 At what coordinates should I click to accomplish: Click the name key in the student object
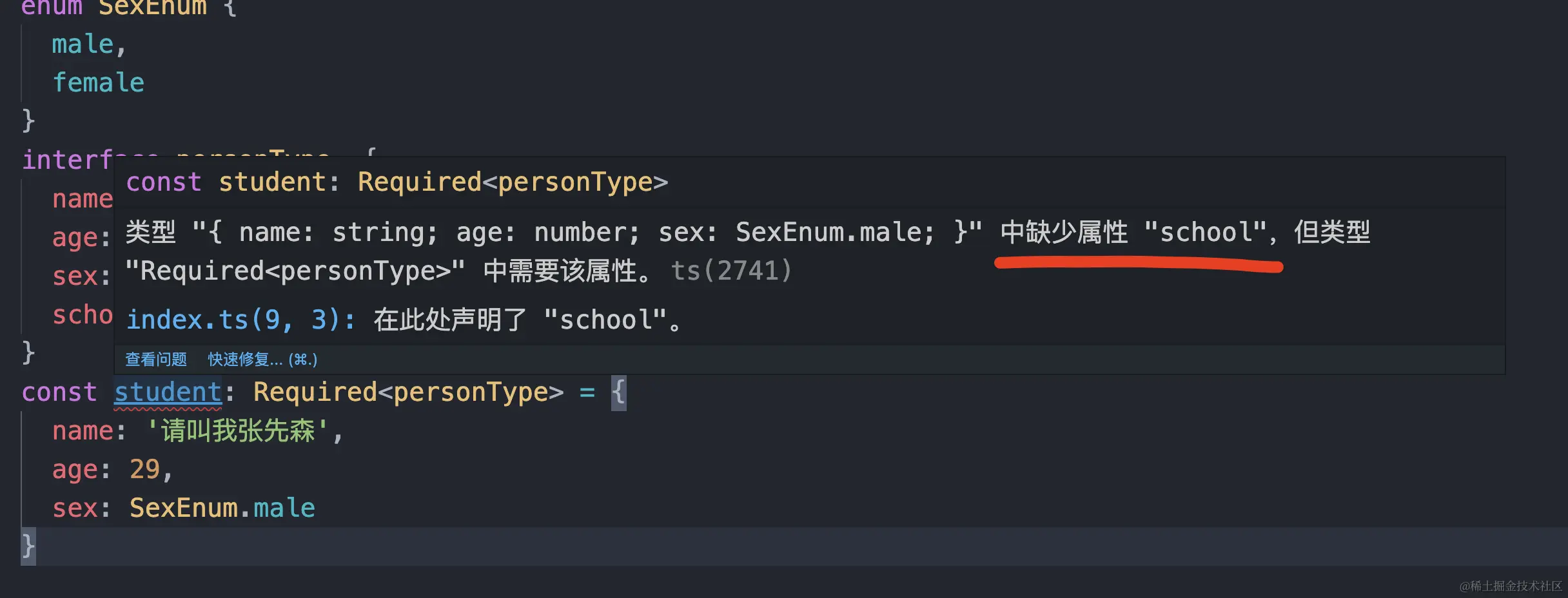tap(83, 431)
